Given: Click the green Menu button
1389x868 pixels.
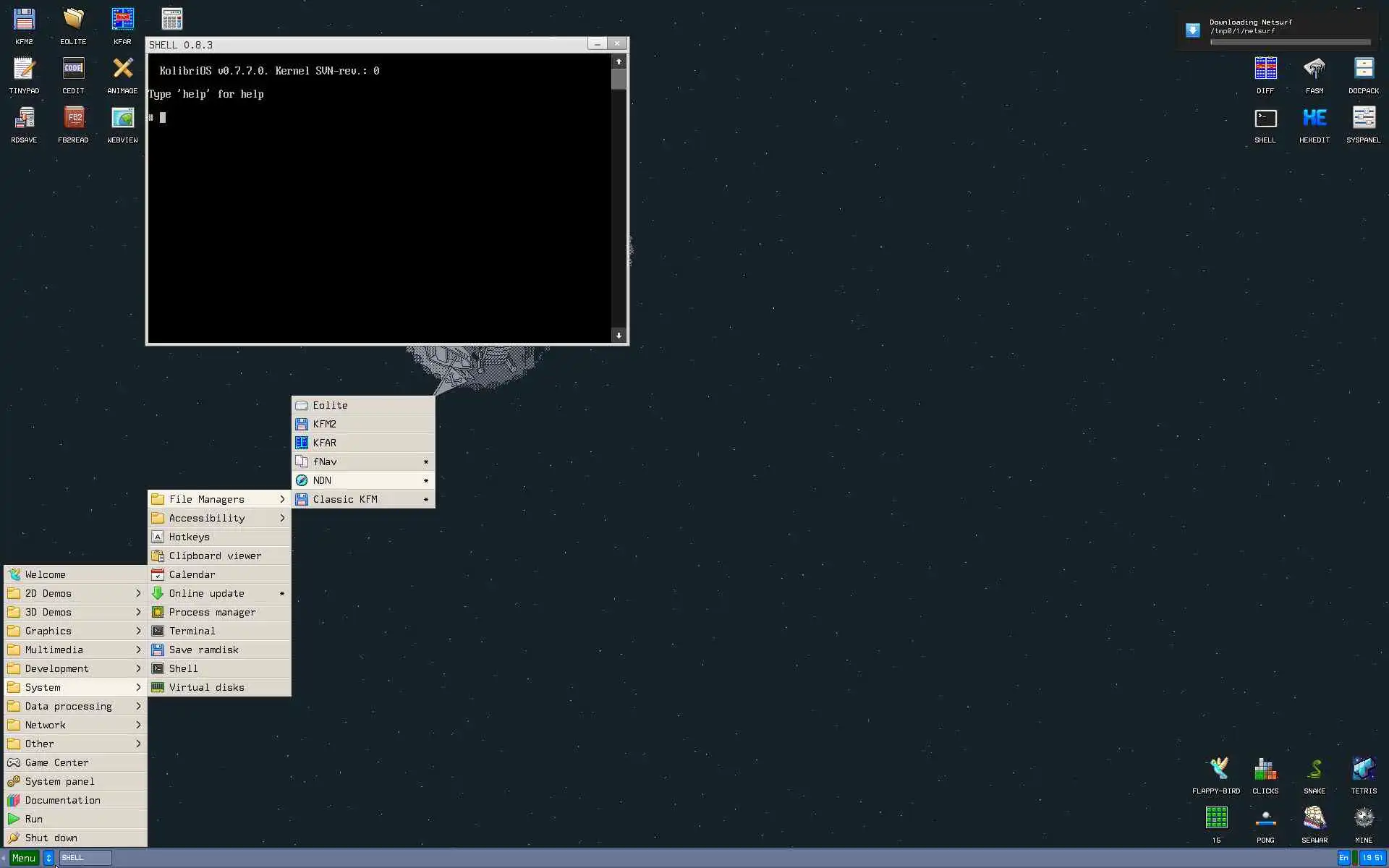Looking at the screenshot, I should 24,858.
